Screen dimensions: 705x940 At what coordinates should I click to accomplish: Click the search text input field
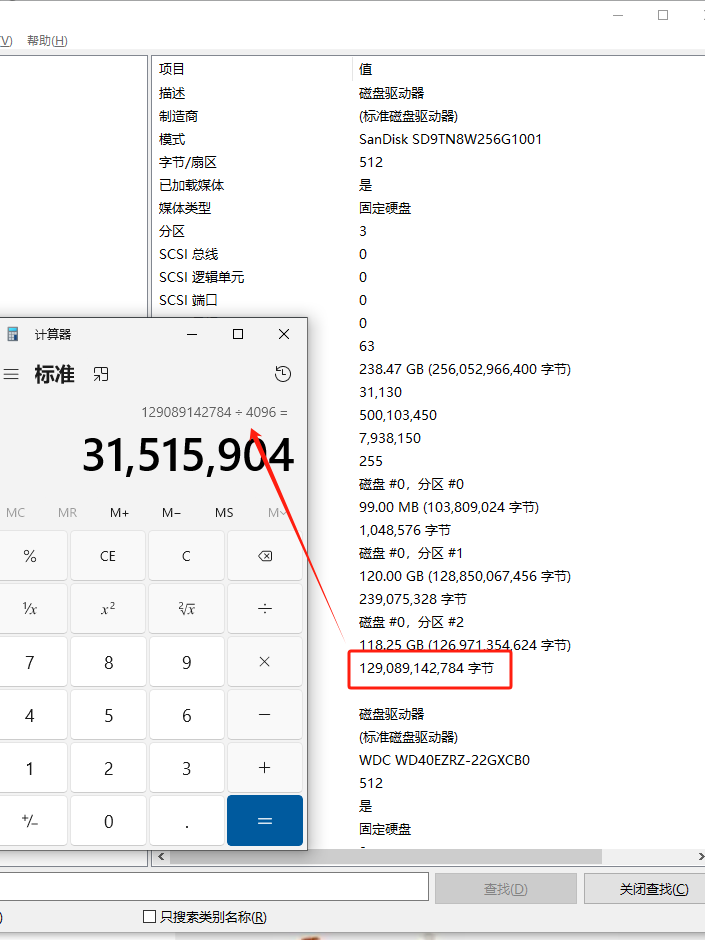[x=214, y=887]
